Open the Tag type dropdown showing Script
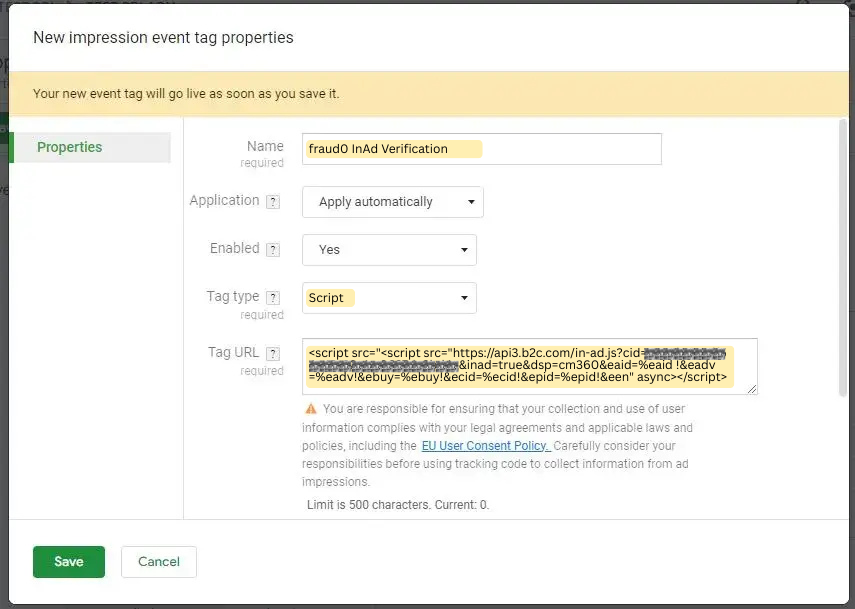855x609 pixels. pyautogui.click(x=389, y=298)
